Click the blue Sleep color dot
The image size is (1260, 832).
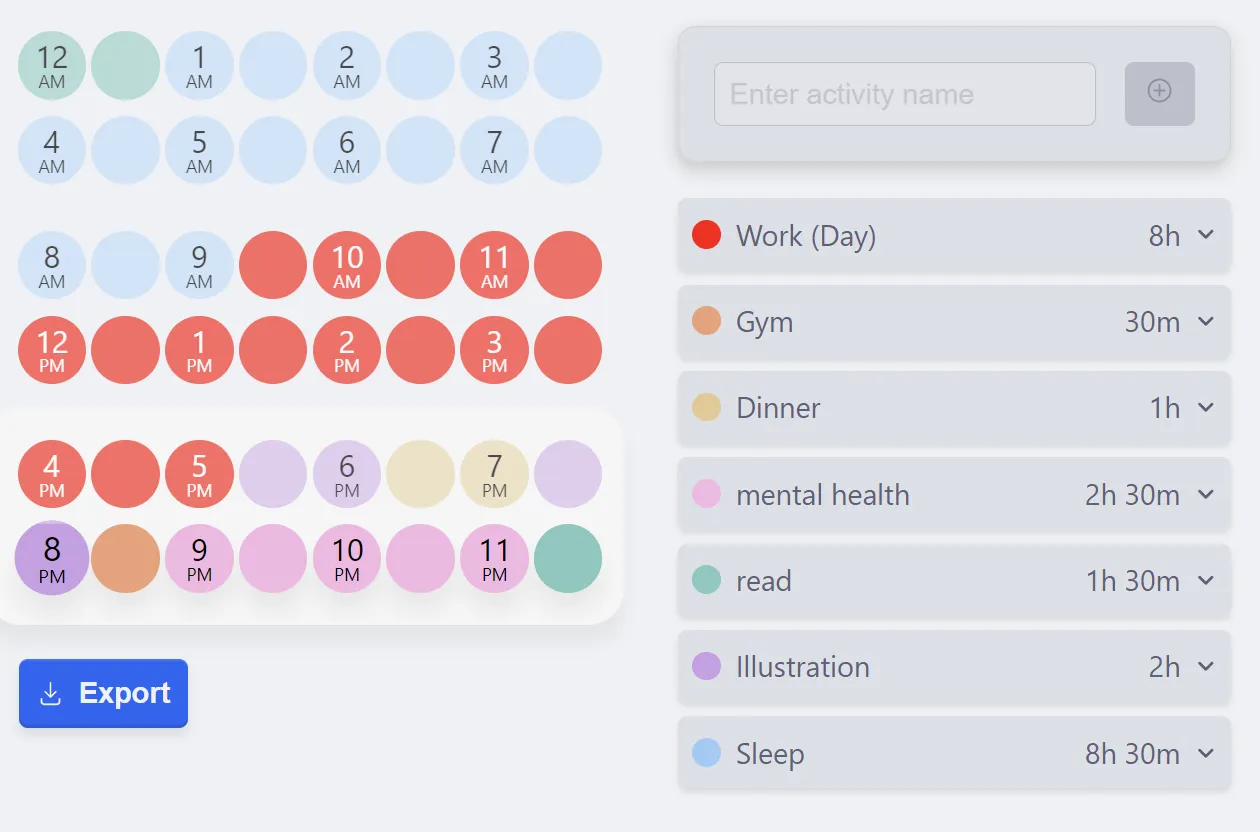click(x=706, y=753)
